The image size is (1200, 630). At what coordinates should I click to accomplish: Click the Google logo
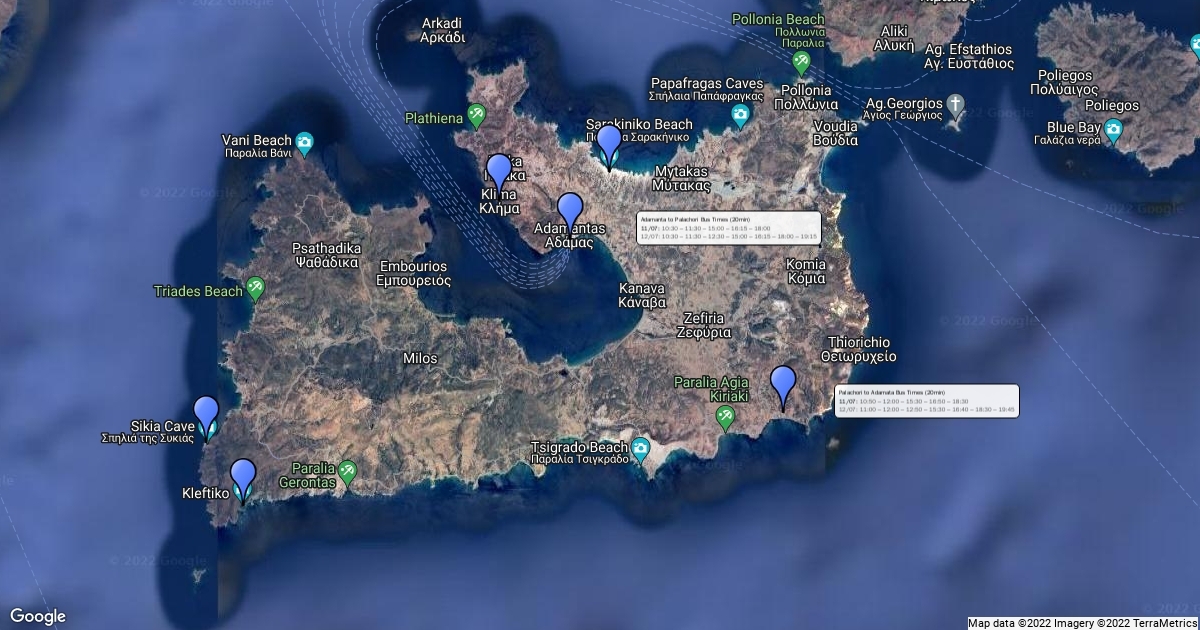pyautogui.click(x=38, y=616)
